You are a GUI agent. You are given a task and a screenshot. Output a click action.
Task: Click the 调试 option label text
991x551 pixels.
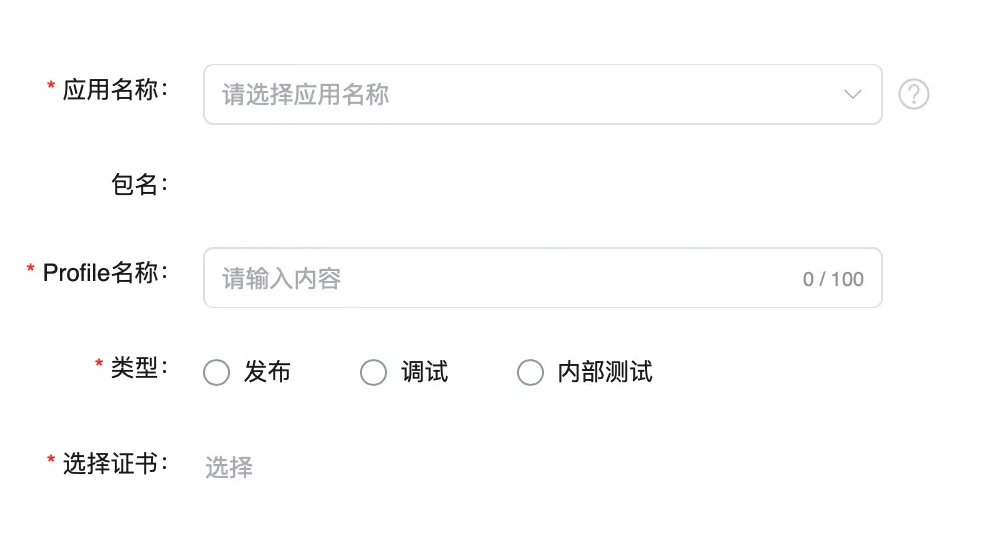(424, 373)
